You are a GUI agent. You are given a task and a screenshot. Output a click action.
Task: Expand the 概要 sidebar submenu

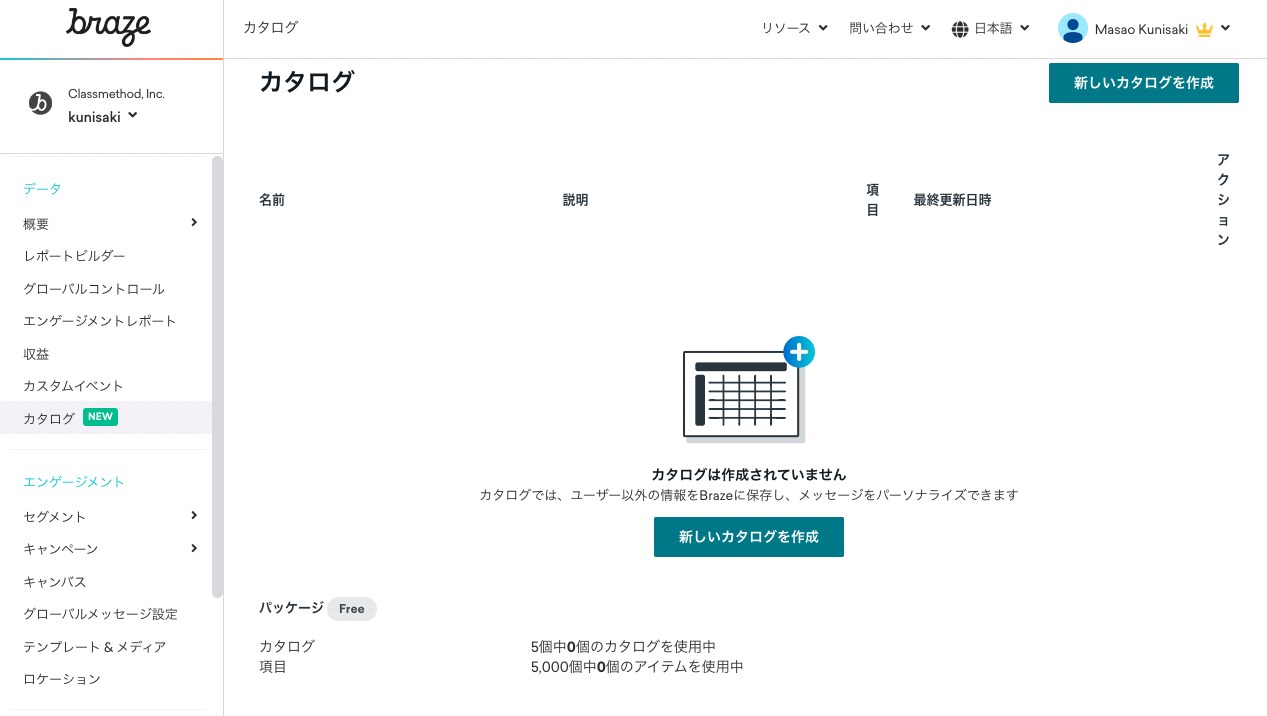(194, 223)
